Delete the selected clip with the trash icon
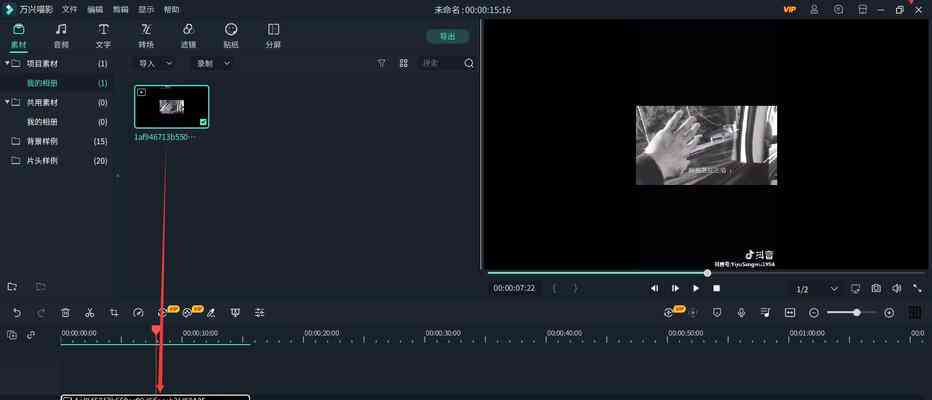This screenshot has width=932, height=400. tap(66, 313)
